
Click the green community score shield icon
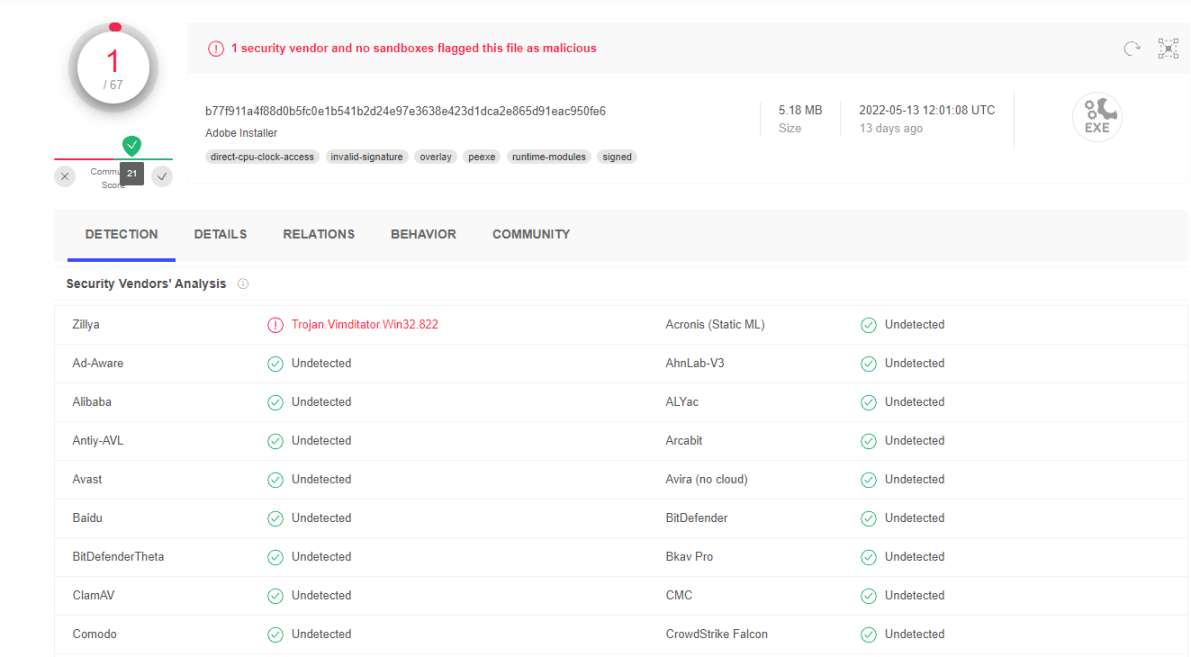click(x=131, y=145)
